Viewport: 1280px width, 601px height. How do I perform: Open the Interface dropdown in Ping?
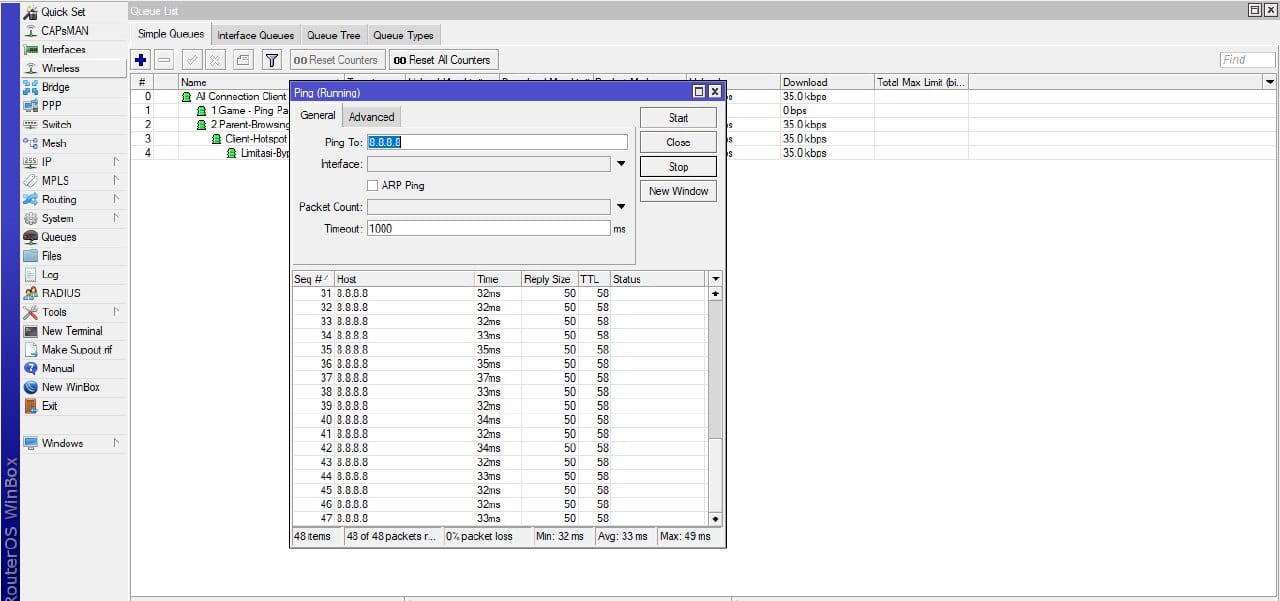[x=620, y=164]
